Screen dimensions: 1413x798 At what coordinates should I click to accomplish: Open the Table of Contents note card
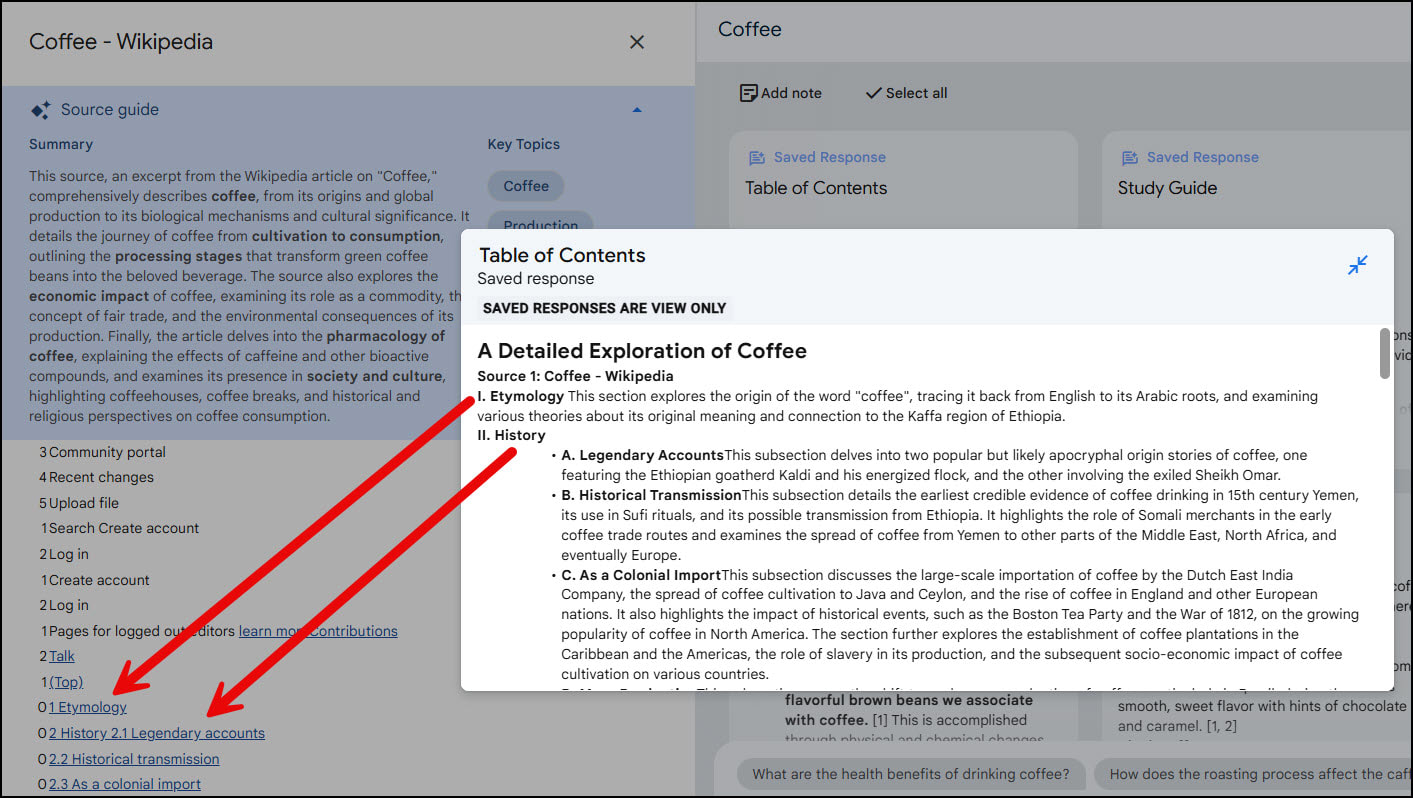click(x=903, y=182)
